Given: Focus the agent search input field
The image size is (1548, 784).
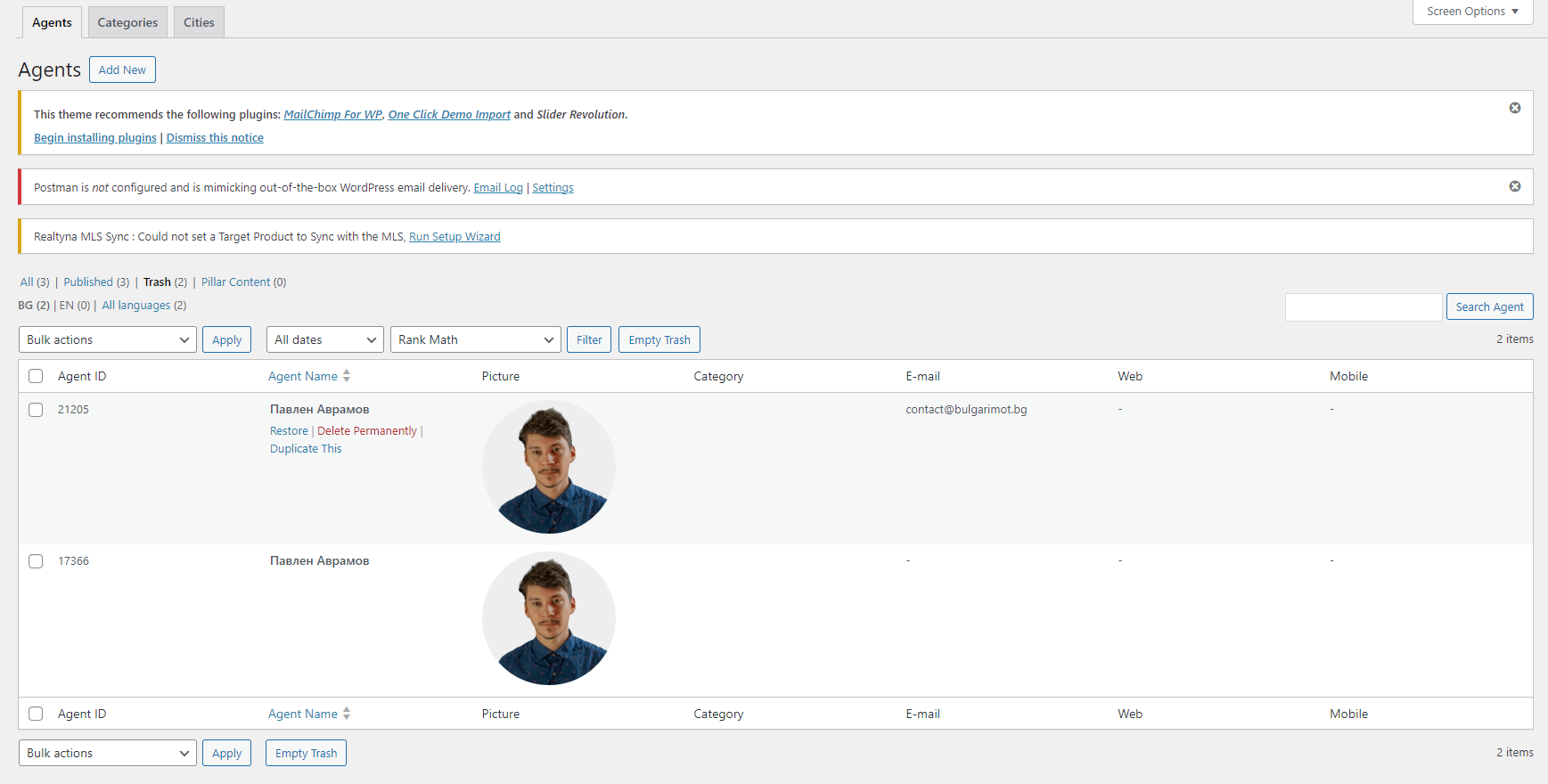Looking at the screenshot, I should (x=1363, y=306).
